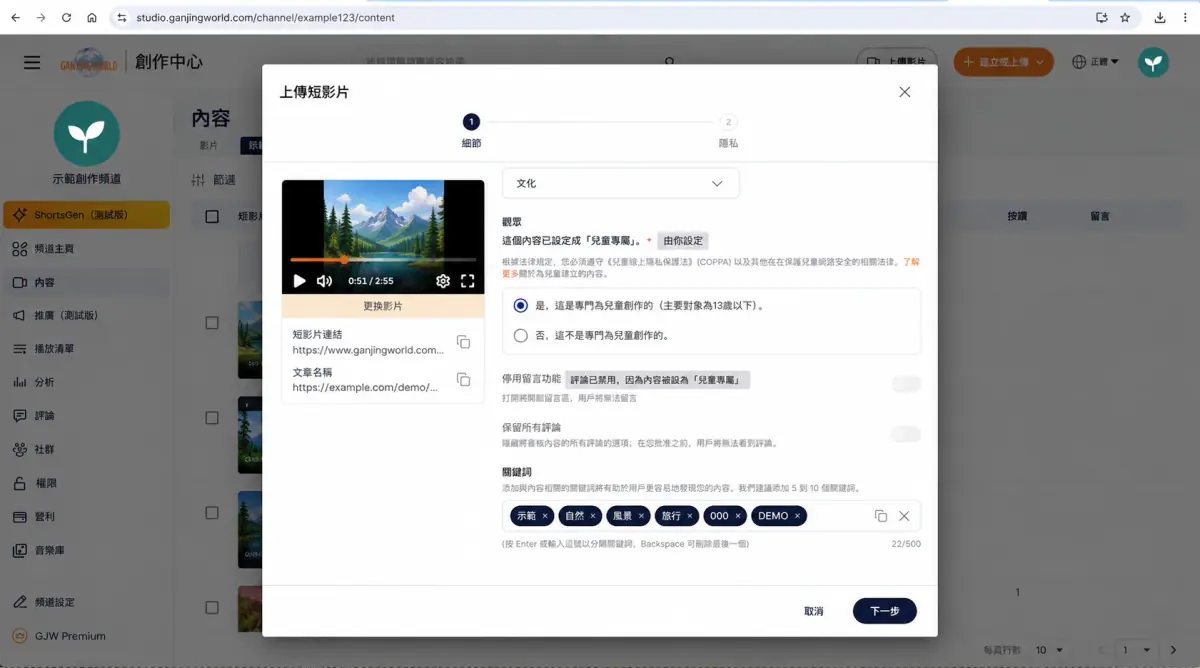This screenshot has width=1200, height=668.
Task: Copy the 文章名稱 URL
Action: click(463, 379)
